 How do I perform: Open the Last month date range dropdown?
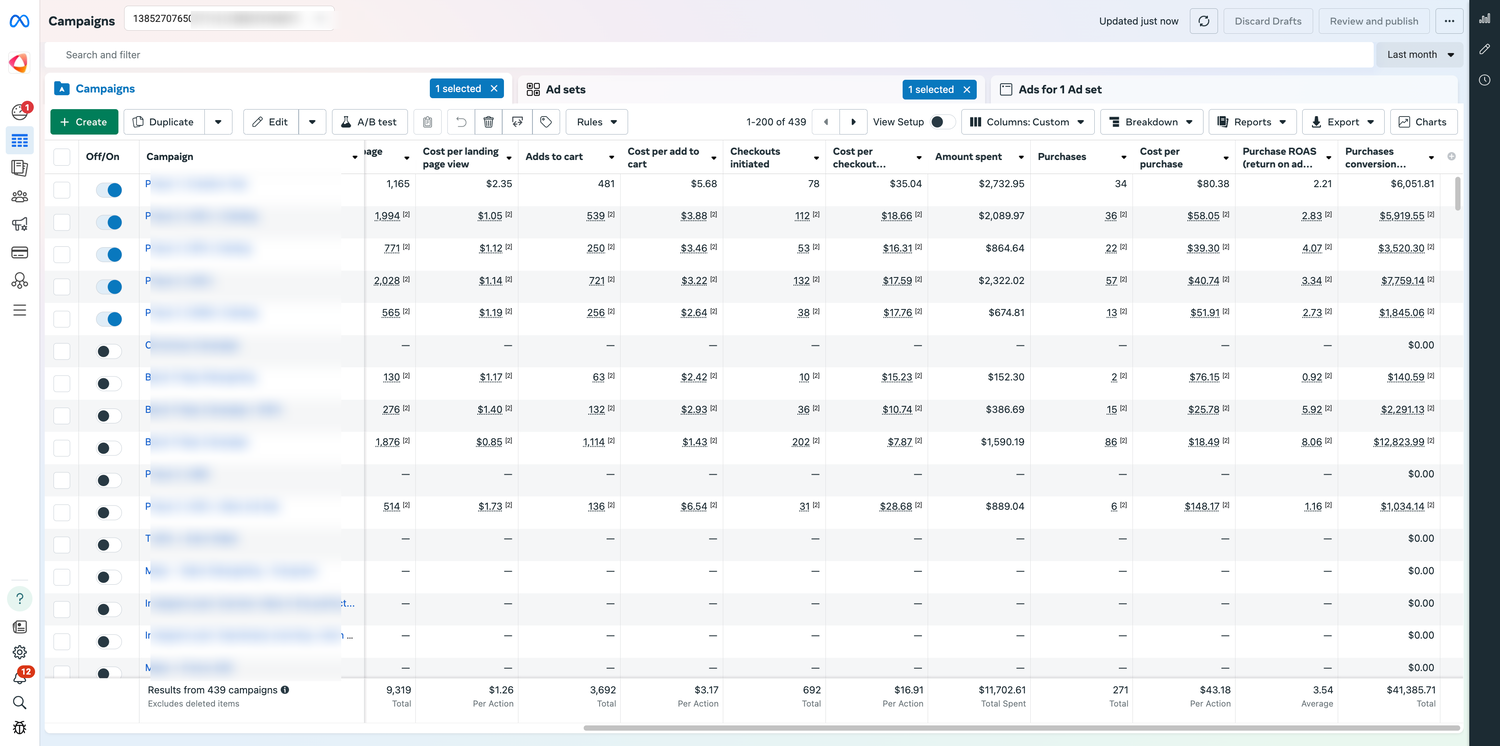[1420, 55]
